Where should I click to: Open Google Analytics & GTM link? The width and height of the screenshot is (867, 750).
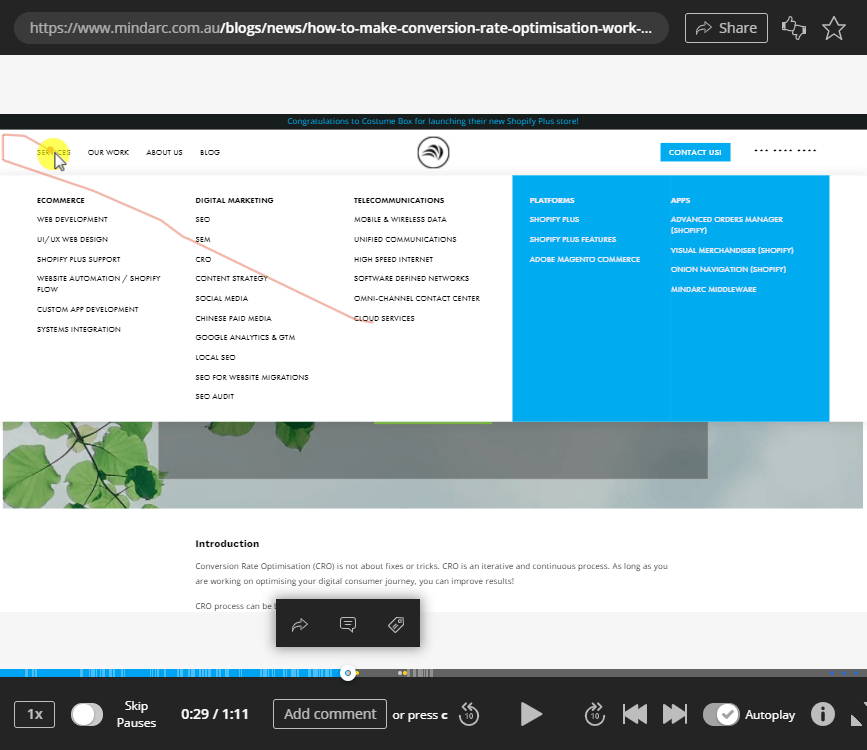coord(245,337)
